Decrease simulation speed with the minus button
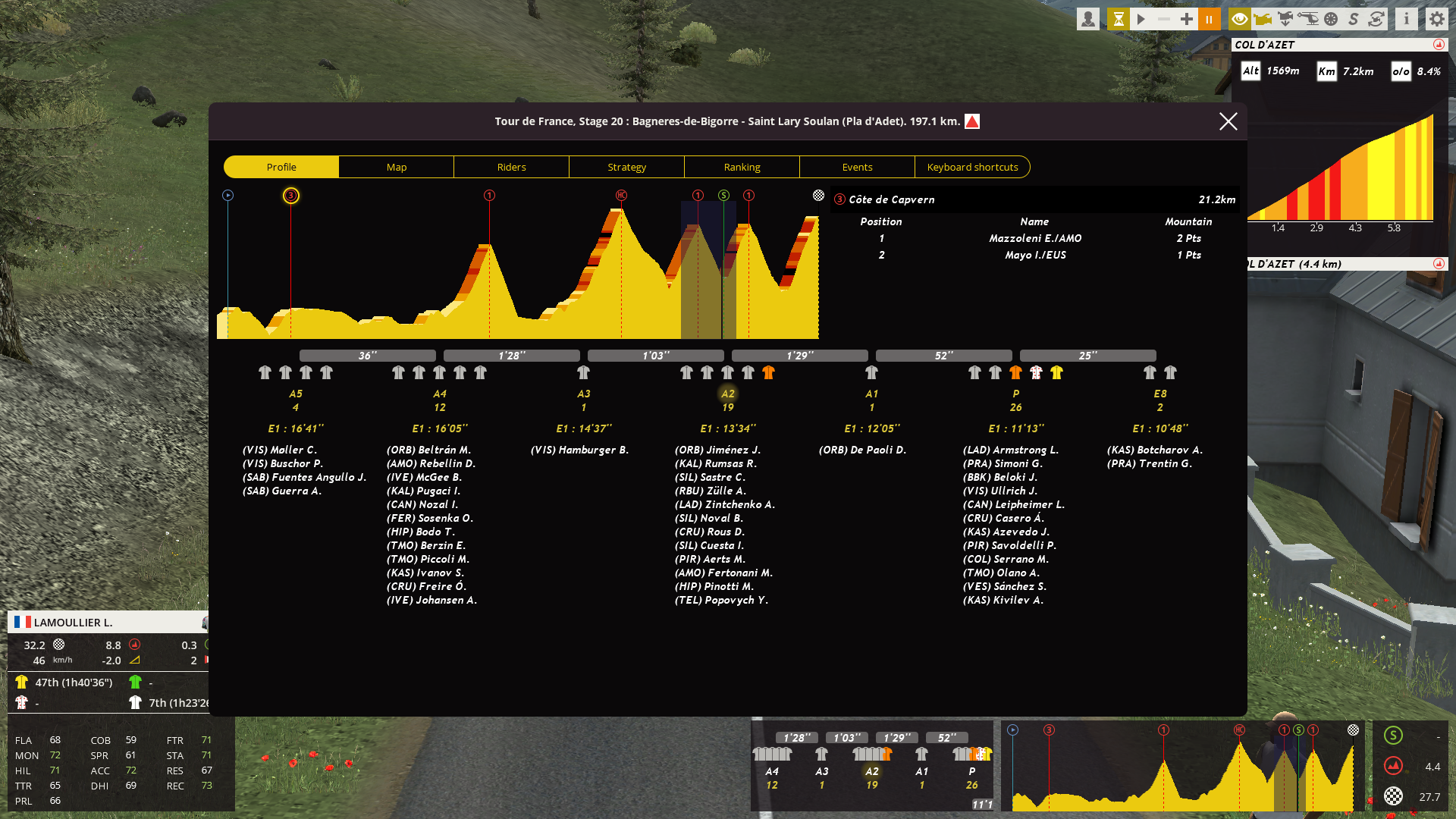Image resolution: width=1456 pixels, height=819 pixels. coord(1164,19)
